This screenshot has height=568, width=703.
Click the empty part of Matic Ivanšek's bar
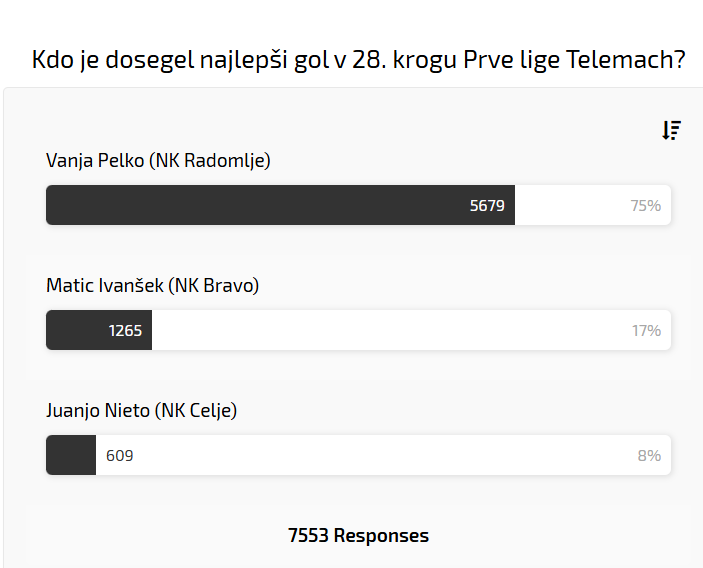click(x=390, y=330)
